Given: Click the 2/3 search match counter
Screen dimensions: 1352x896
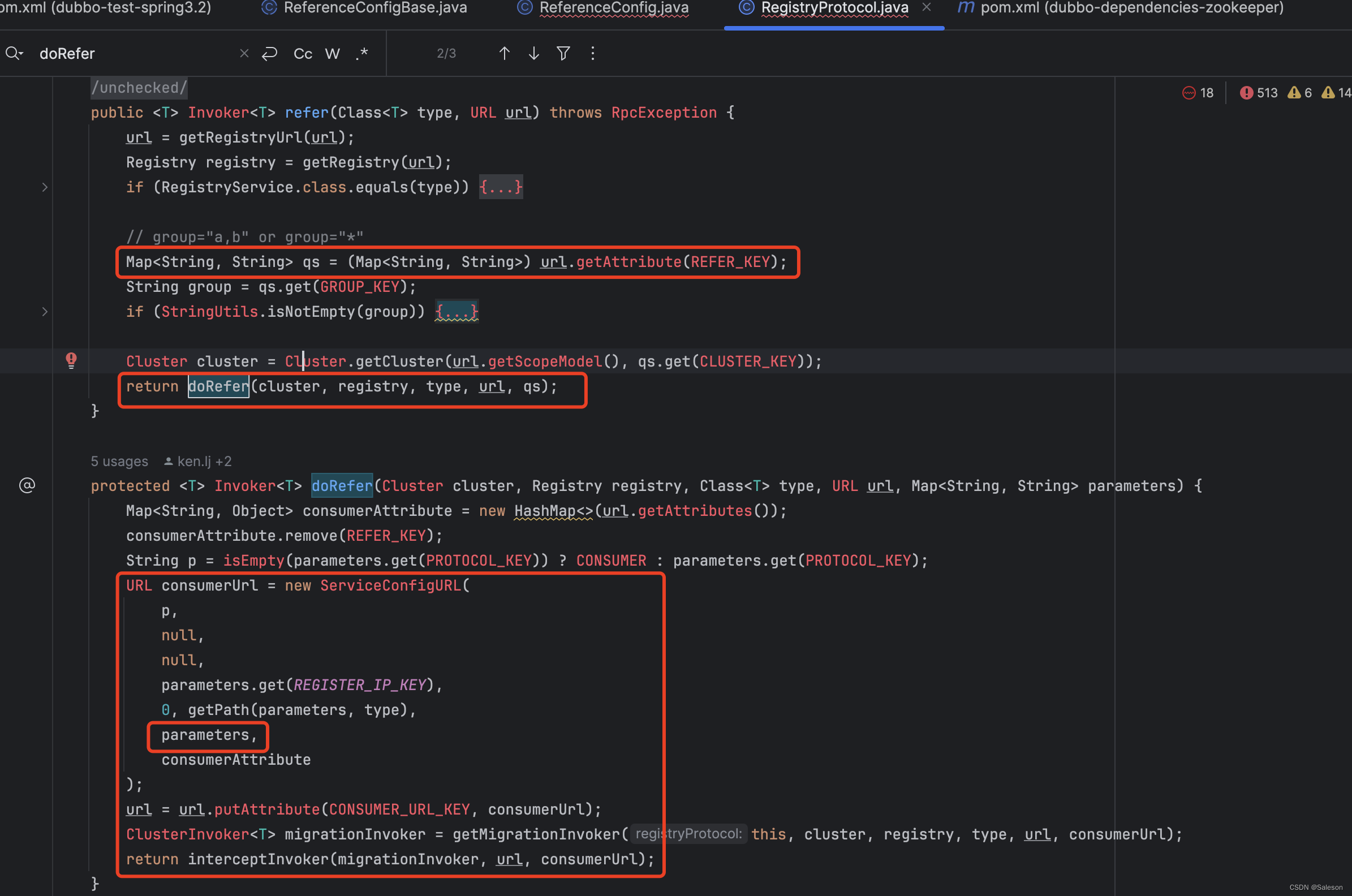Looking at the screenshot, I should coord(446,54).
